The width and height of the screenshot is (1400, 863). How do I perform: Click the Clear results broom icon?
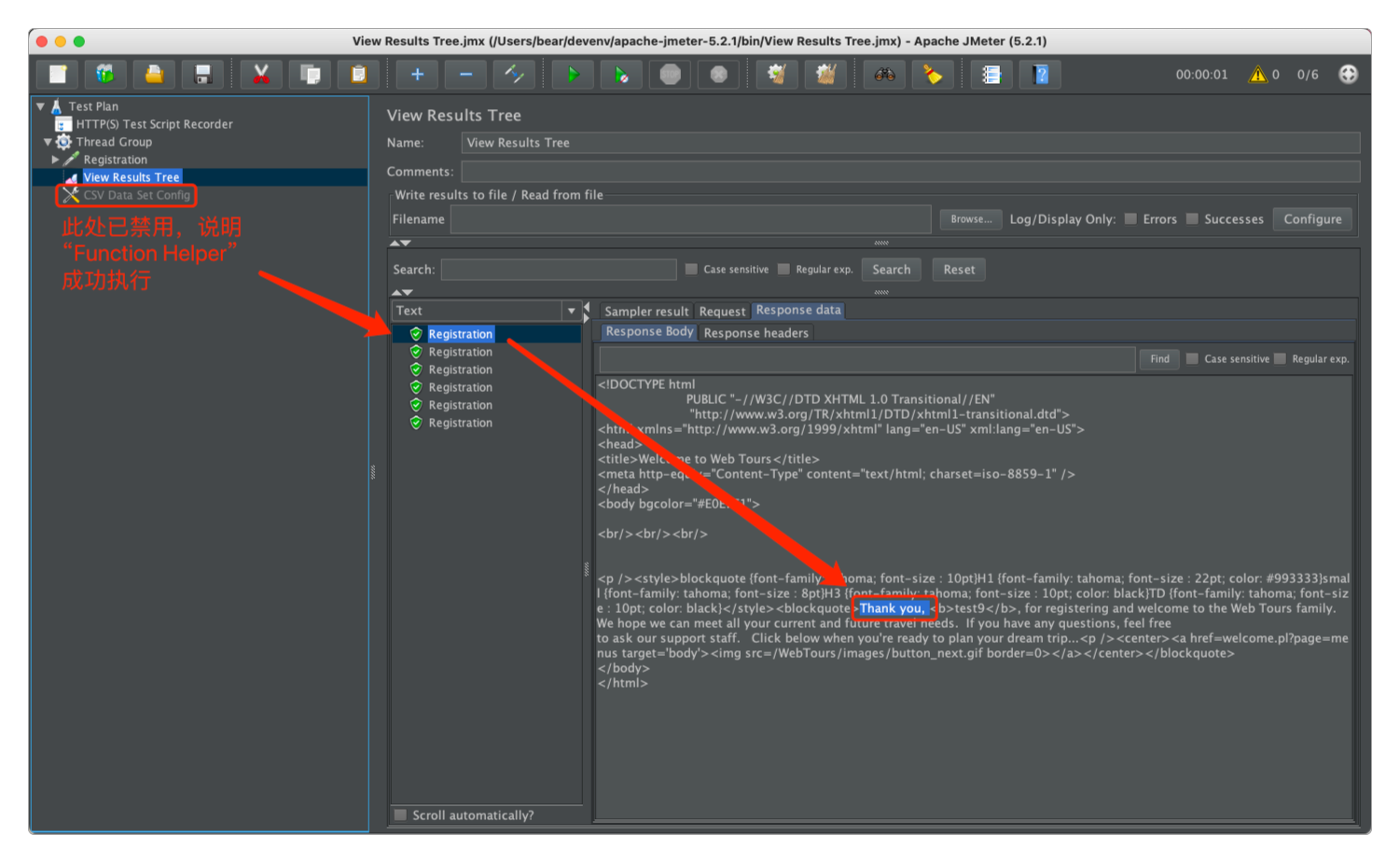(x=777, y=75)
